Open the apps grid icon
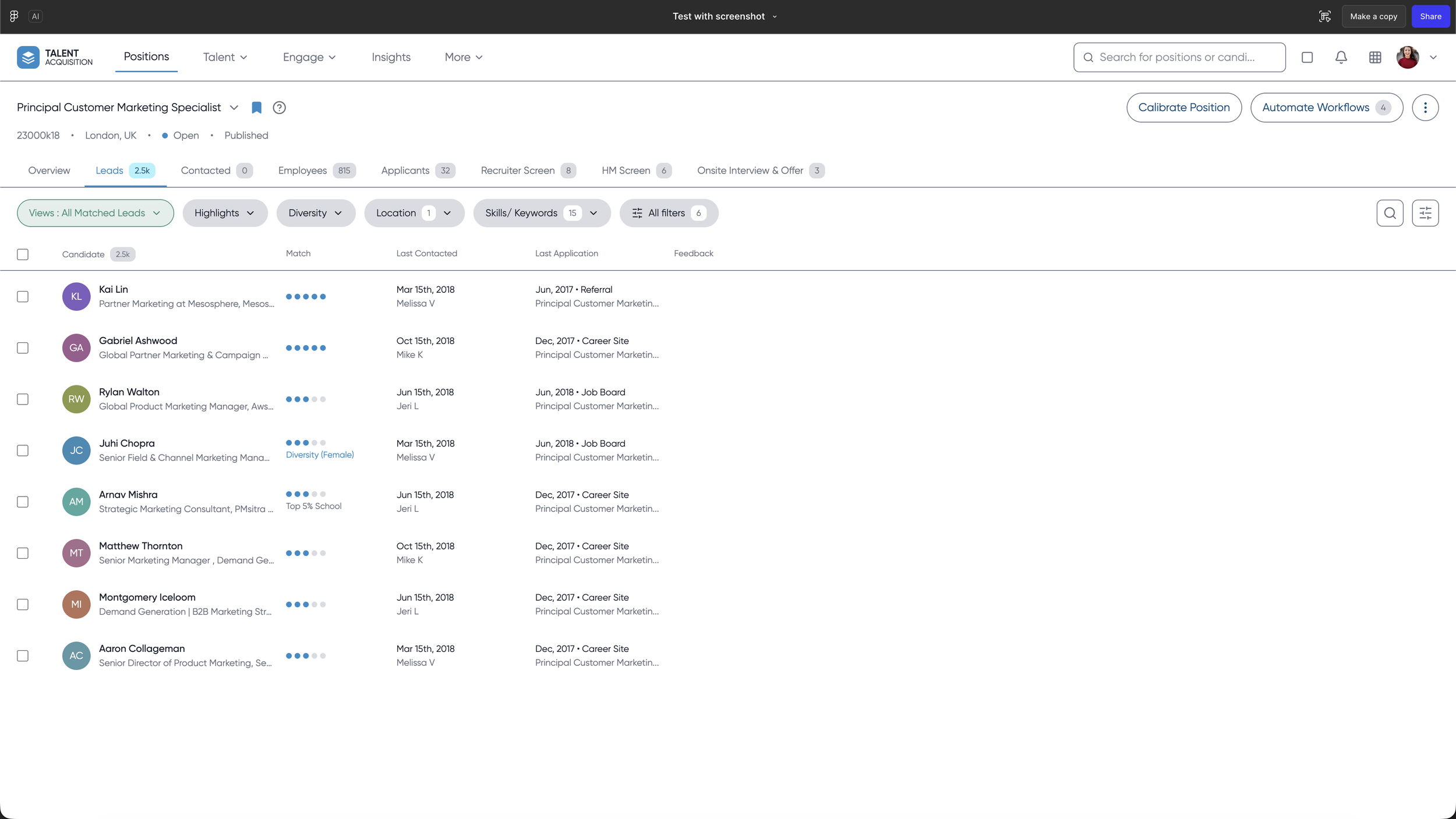1456x819 pixels. 1375,57
